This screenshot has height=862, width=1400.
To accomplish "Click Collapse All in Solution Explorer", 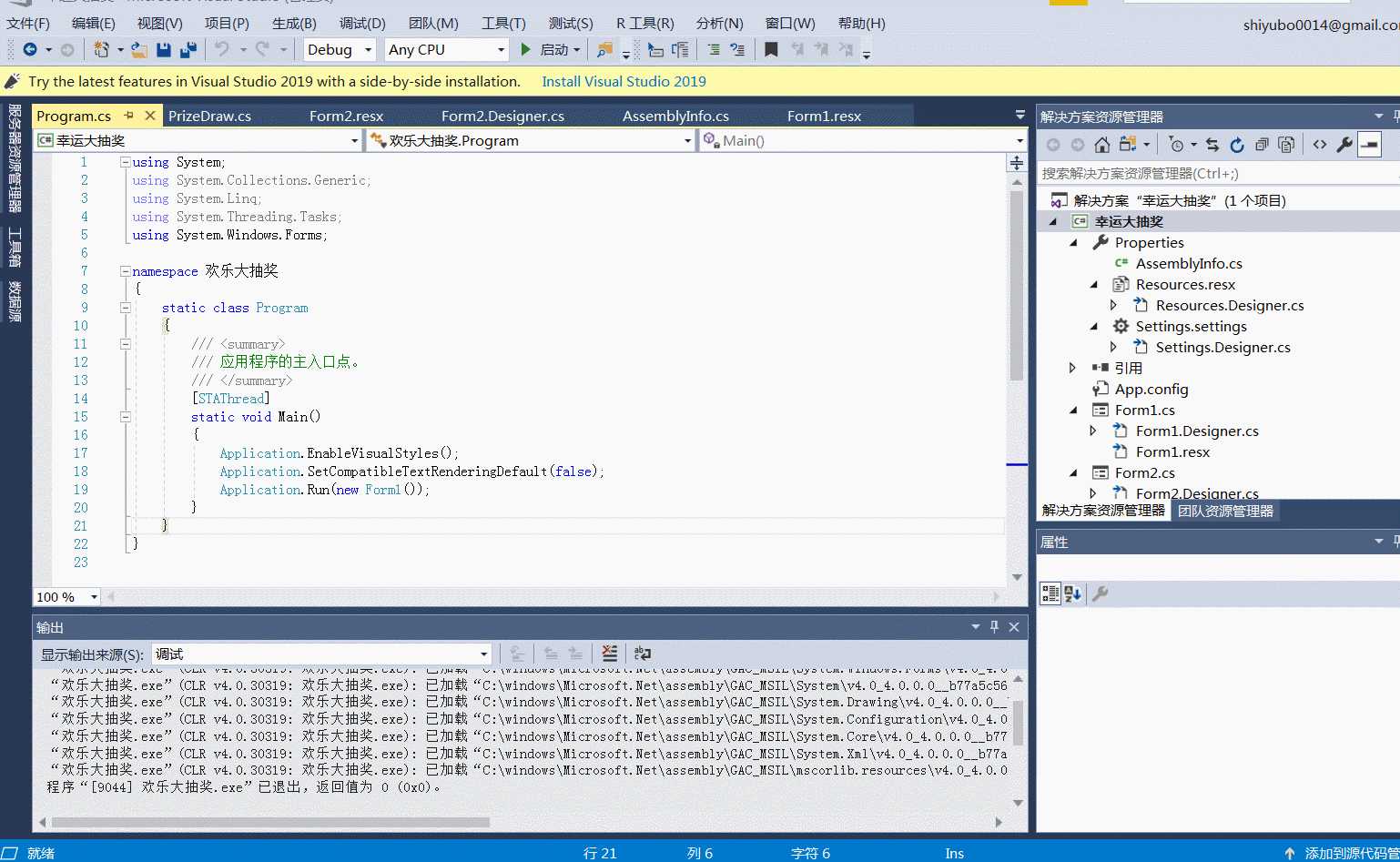I will coord(1261,145).
